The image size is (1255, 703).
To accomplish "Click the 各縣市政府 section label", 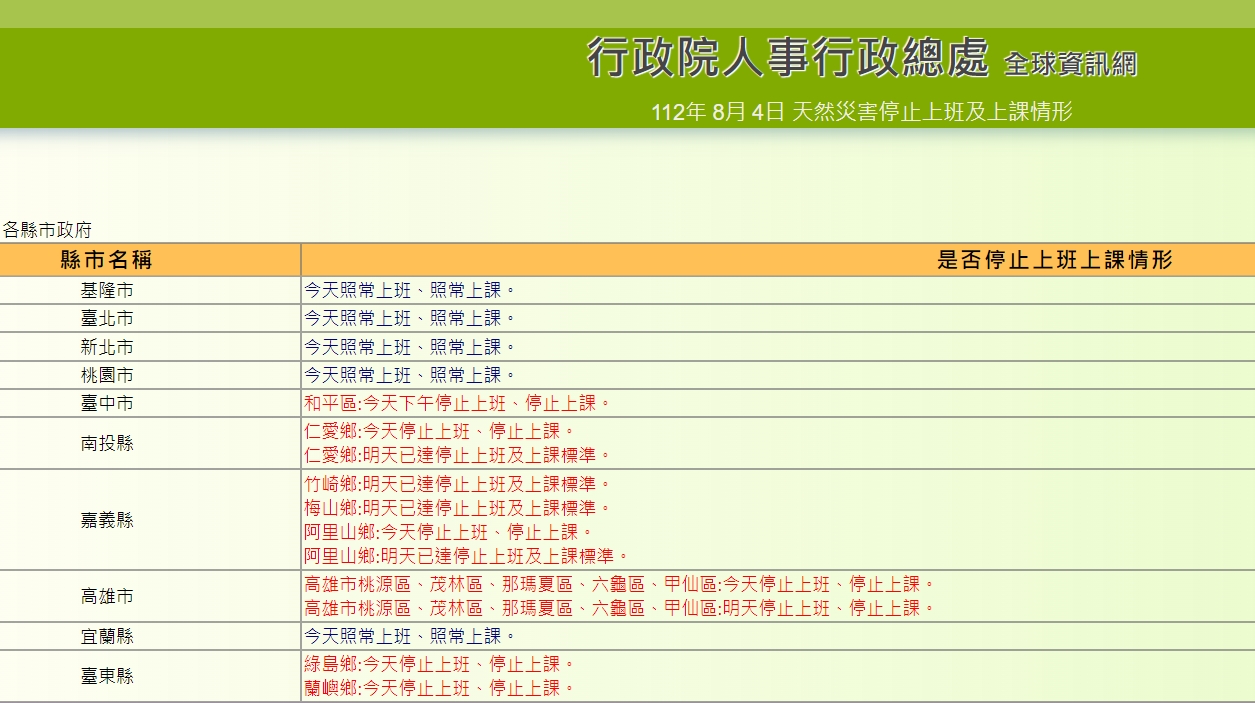I will pos(47,230).
